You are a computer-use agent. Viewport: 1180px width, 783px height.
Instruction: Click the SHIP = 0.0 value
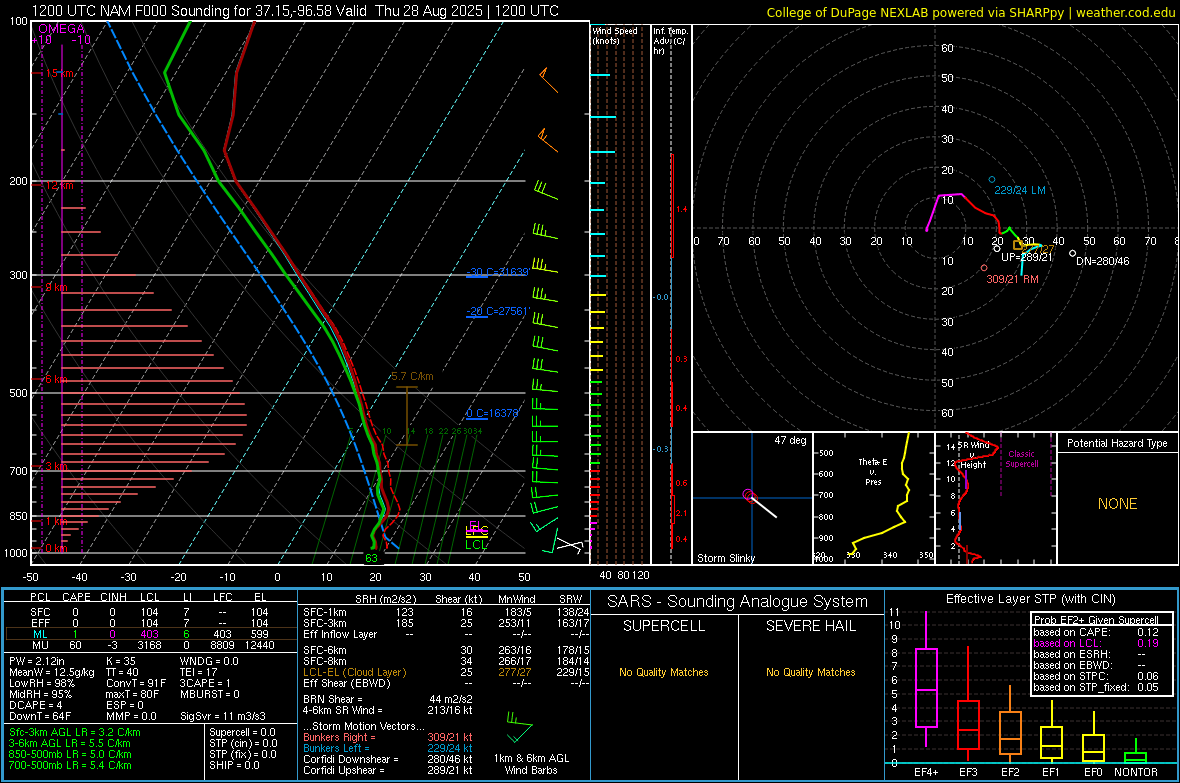click(234, 765)
